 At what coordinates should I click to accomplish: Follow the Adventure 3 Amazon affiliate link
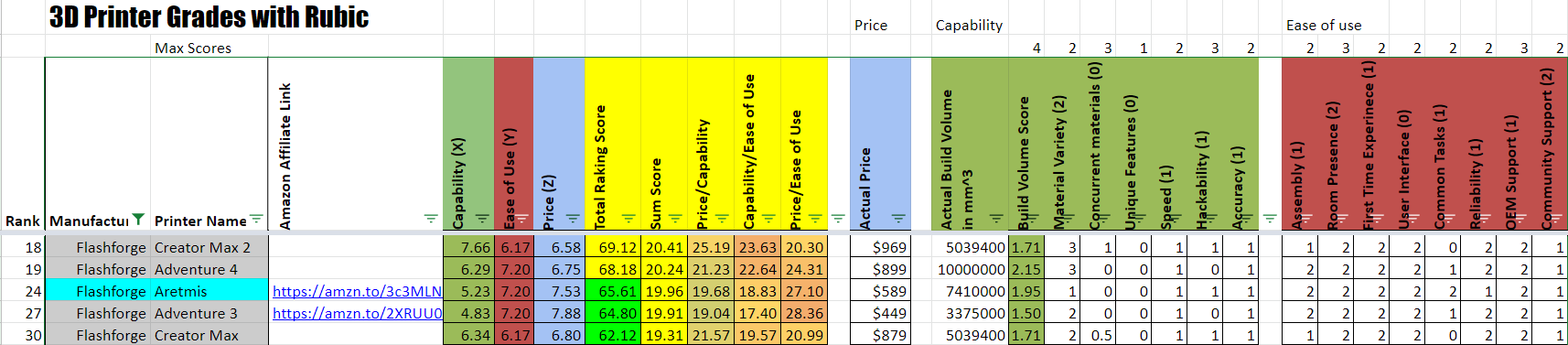[357, 313]
